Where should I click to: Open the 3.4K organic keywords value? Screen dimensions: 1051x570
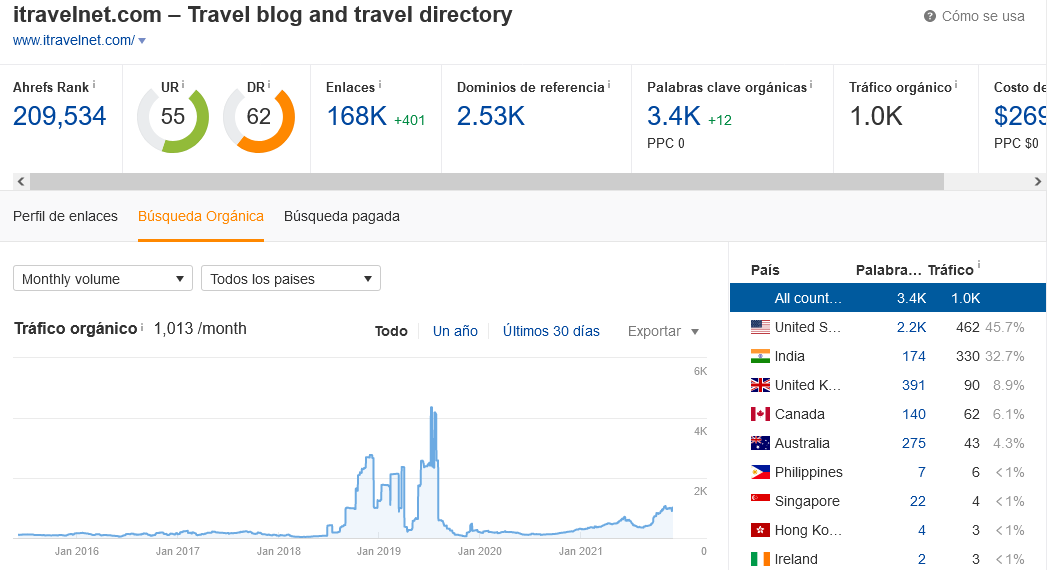point(674,117)
